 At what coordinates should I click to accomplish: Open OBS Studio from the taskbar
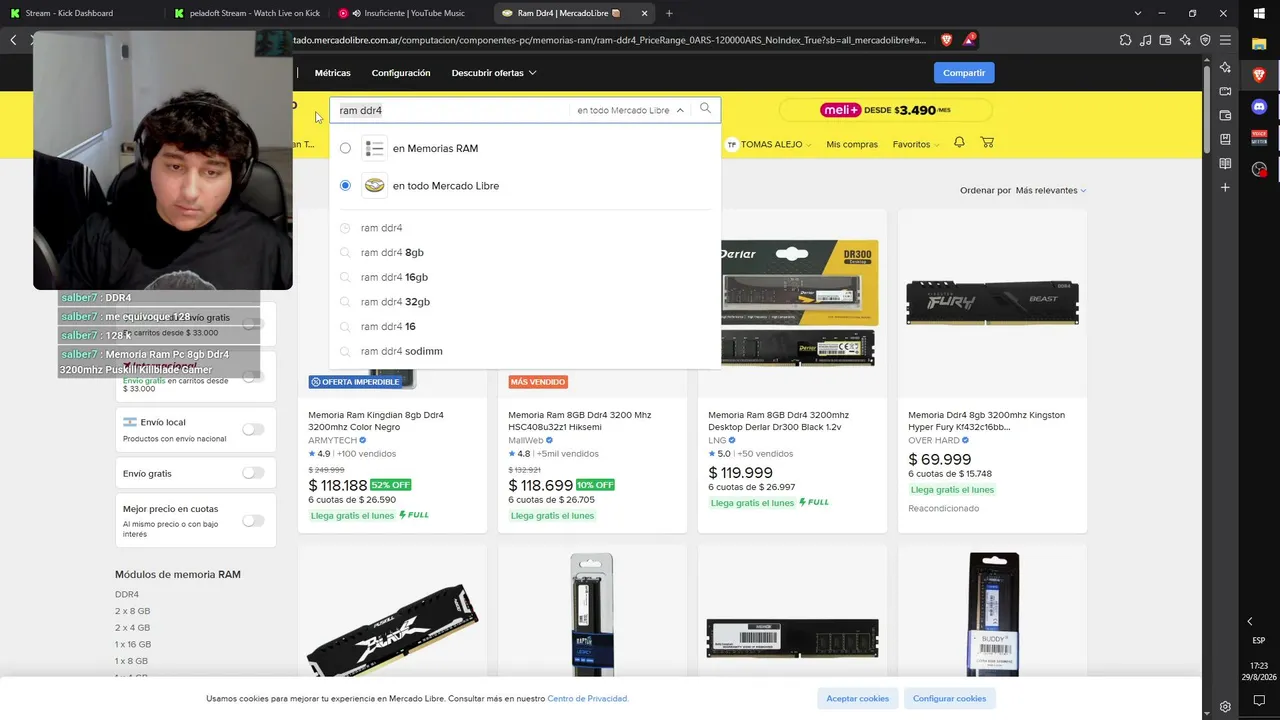coord(1259,169)
